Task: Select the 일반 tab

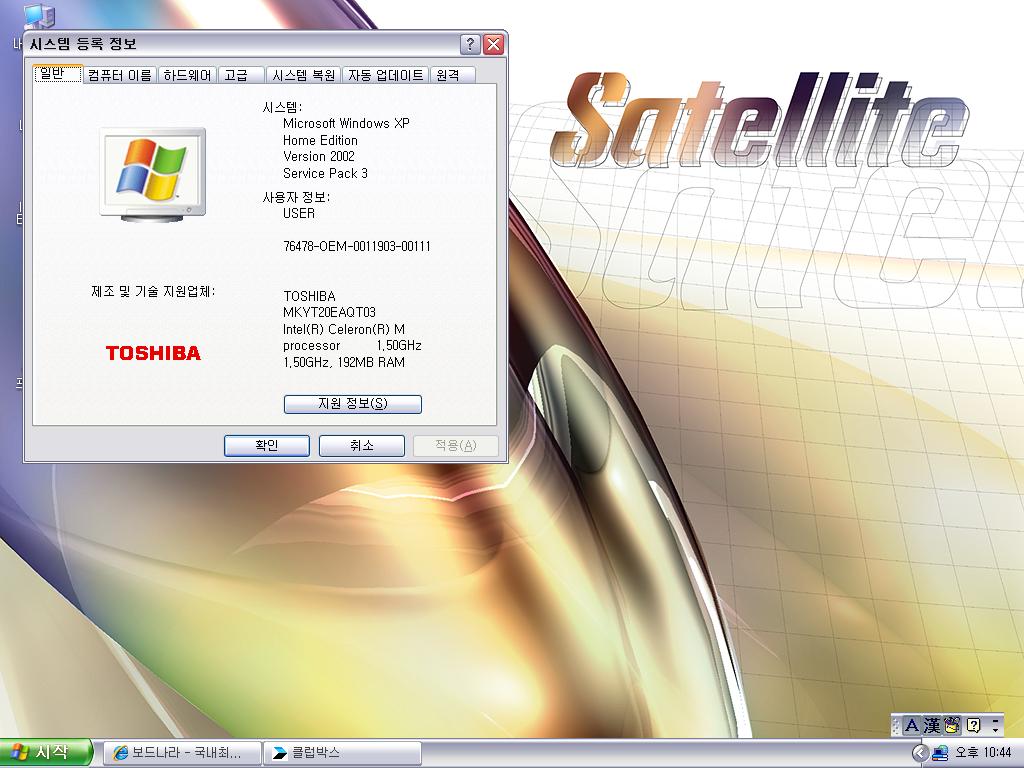Action: (x=57, y=74)
